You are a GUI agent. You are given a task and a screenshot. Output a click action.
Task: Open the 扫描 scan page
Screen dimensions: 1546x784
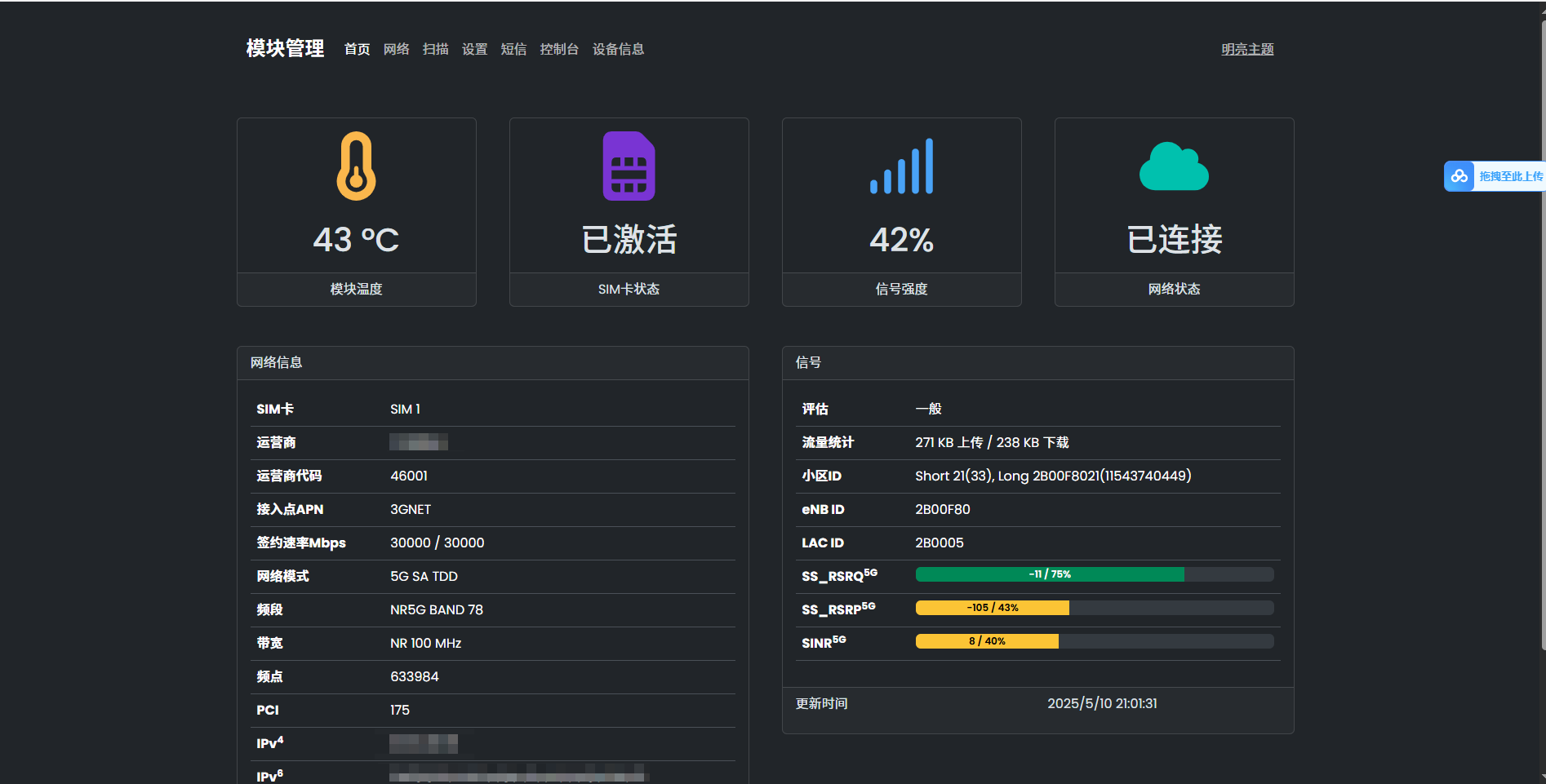(x=435, y=49)
